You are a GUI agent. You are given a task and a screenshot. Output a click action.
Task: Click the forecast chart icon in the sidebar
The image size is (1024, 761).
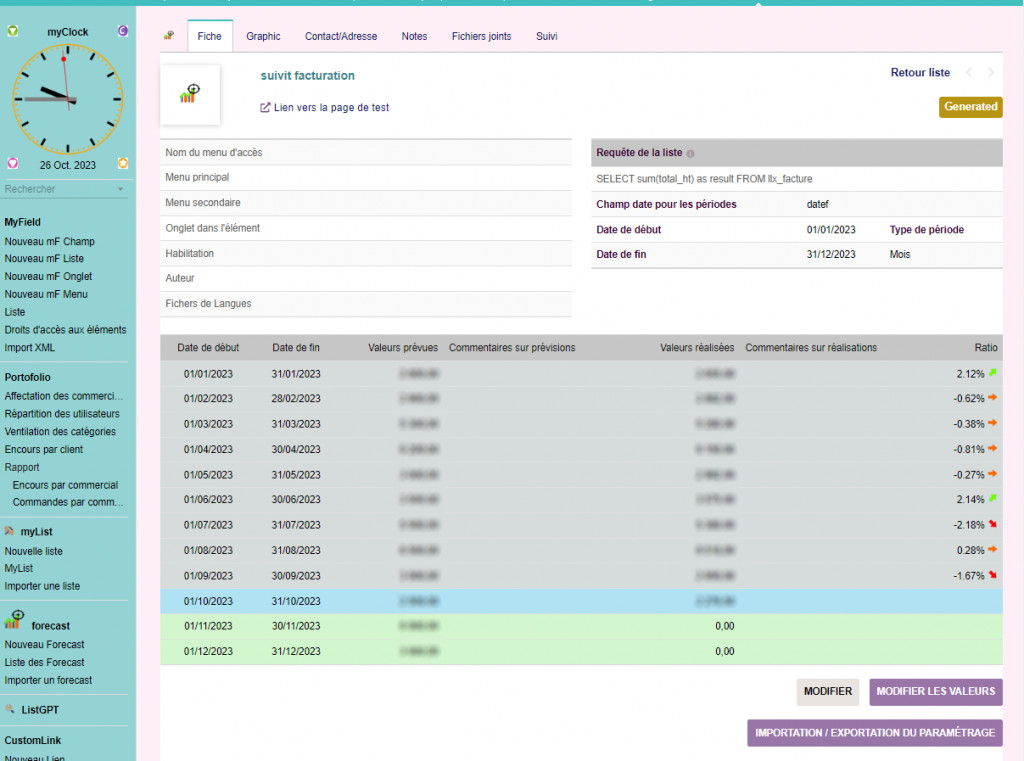(14, 620)
